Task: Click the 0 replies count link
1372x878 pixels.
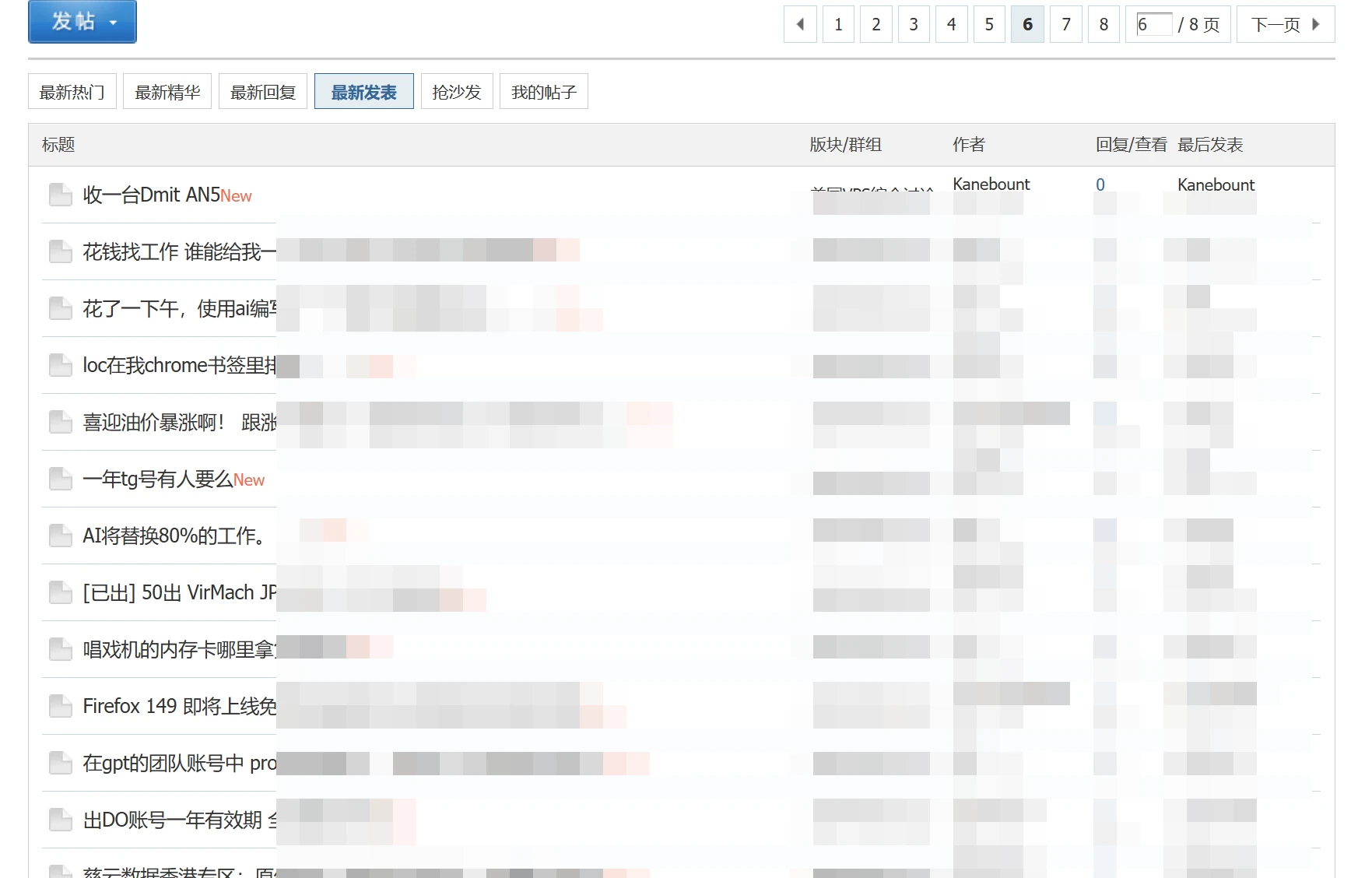Action: point(1100,184)
